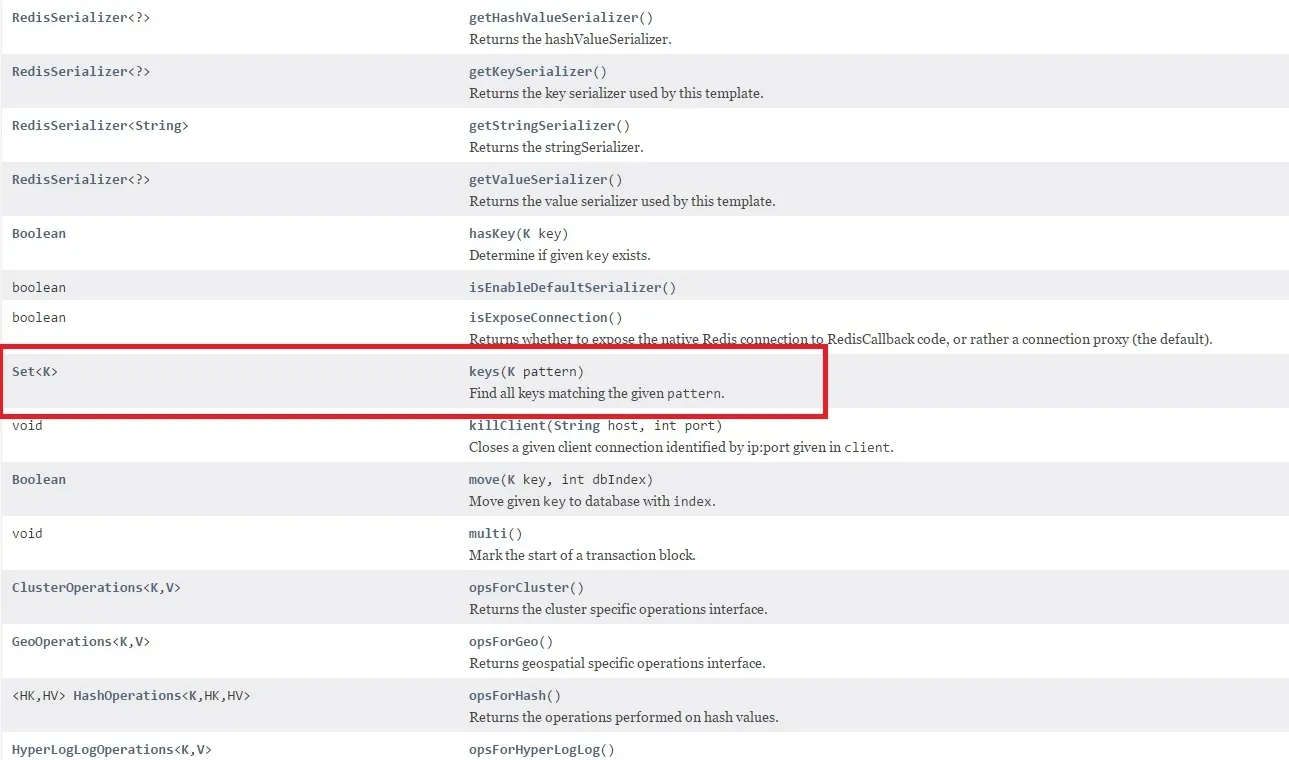
Task: Click the description about exposing the native Redis connection
Action: coord(840,340)
